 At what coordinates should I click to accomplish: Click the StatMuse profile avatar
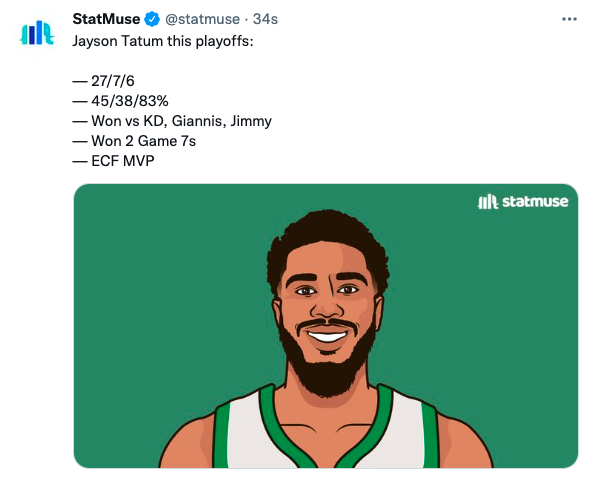click(x=37, y=33)
